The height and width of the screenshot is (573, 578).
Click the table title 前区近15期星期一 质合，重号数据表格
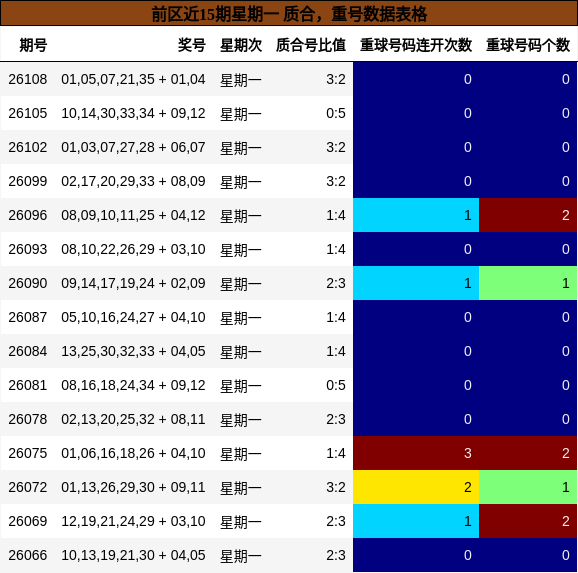click(289, 14)
